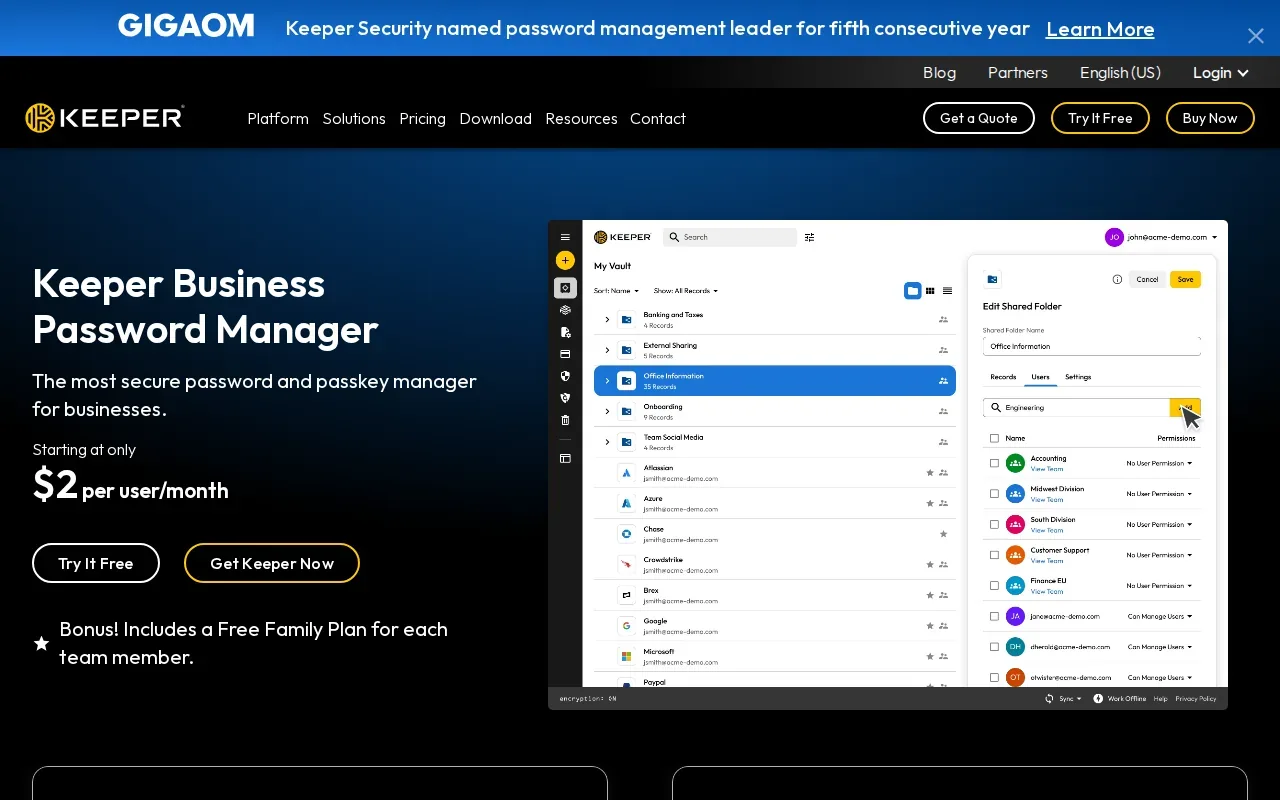Check the Midwest Division checkbox
Image resolution: width=1280 pixels, height=800 pixels.
[x=994, y=494]
